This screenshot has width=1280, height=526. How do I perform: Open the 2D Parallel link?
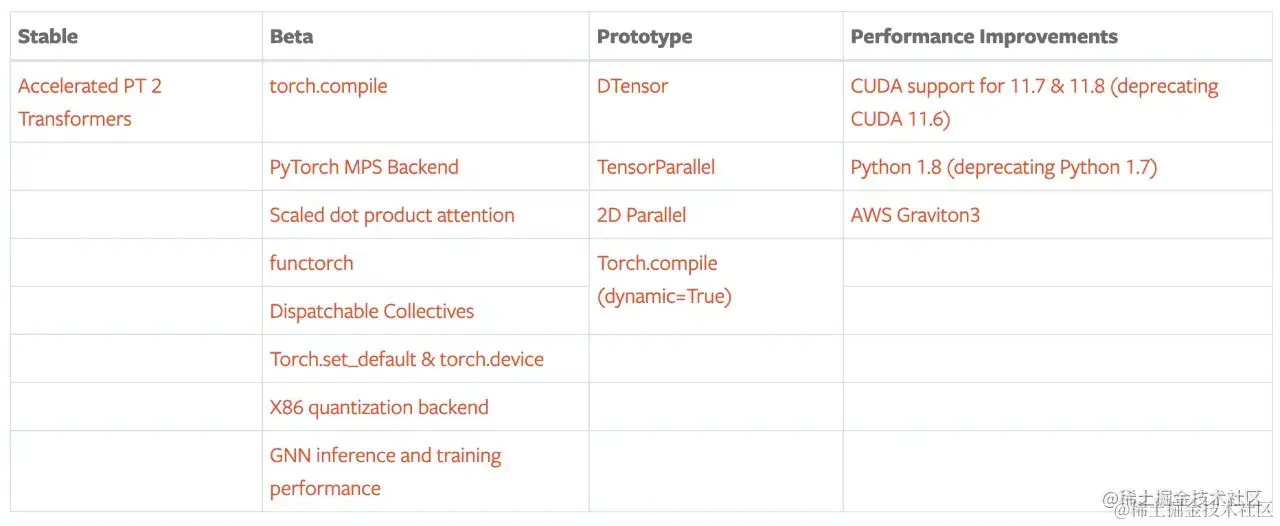pos(642,215)
